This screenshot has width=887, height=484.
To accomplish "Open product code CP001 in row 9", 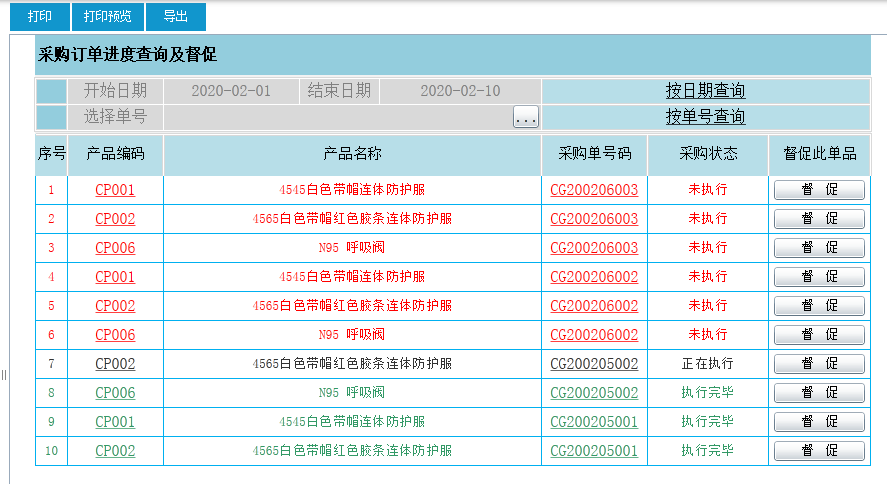I will [x=115, y=422].
